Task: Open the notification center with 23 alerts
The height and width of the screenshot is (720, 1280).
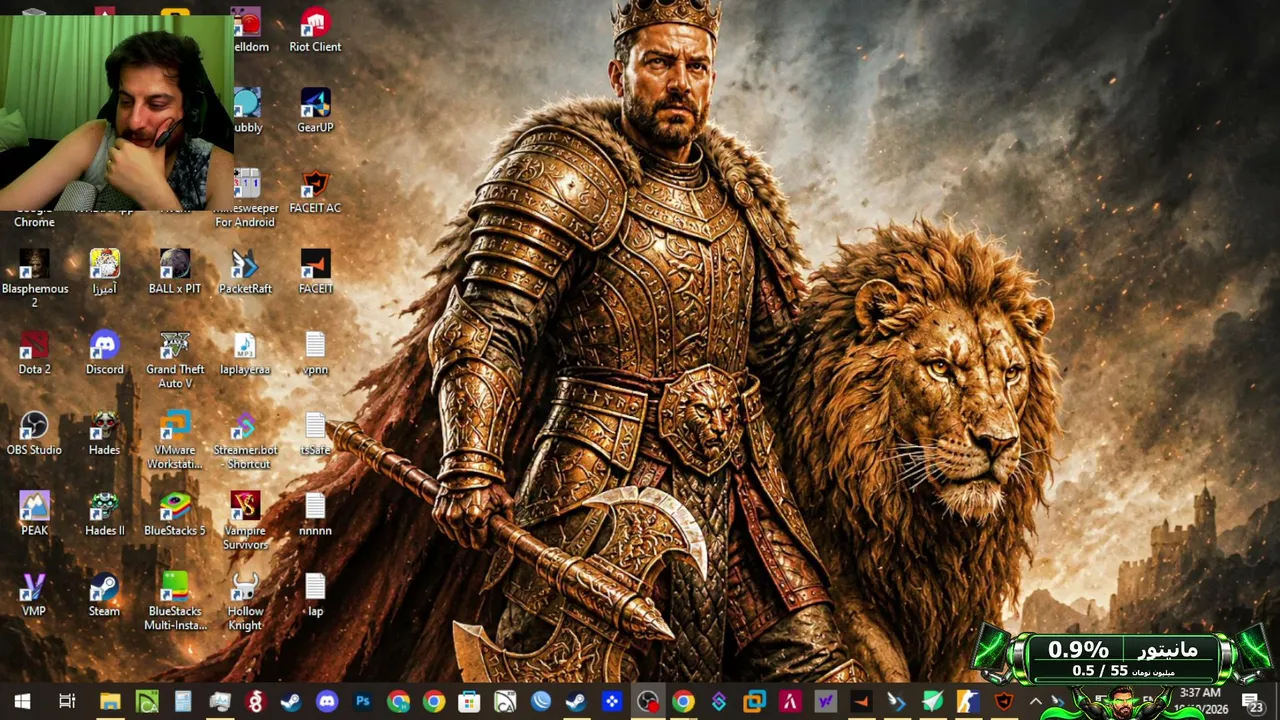Action: (1252, 702)
